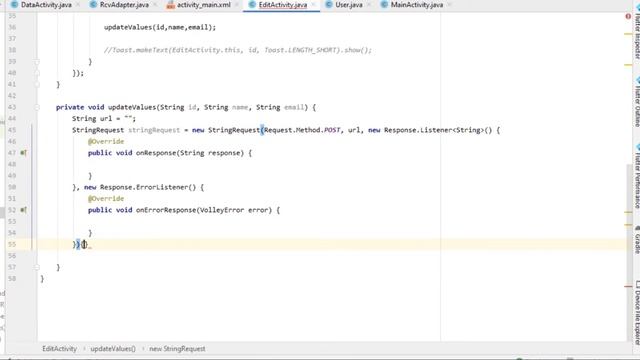Close the User.java tab
This screenshot has height=360, width=640.
pos(369,5)
